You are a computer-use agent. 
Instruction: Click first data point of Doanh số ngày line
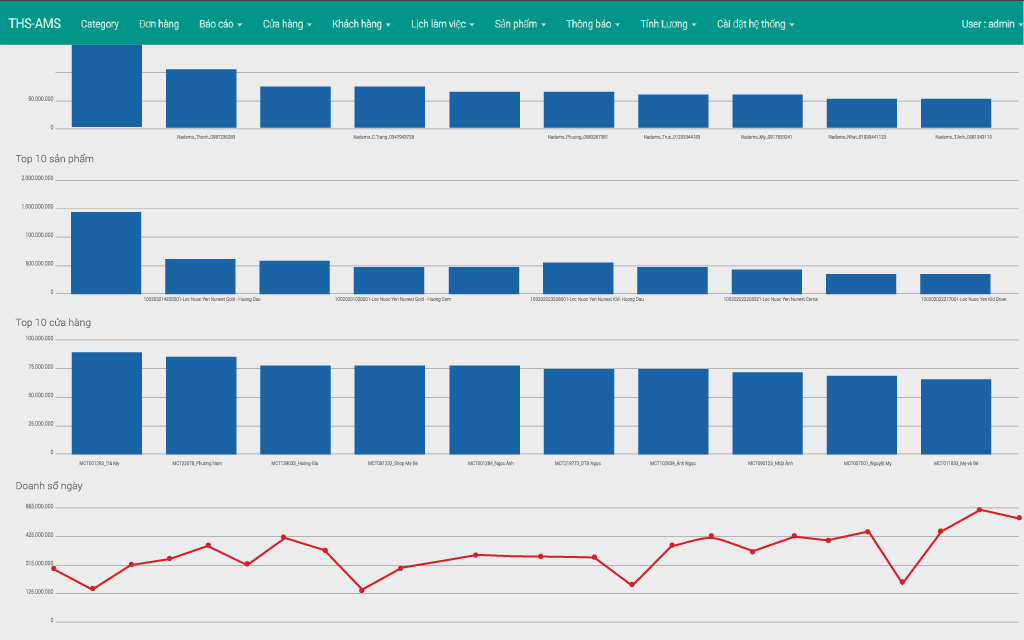point(53,569)
